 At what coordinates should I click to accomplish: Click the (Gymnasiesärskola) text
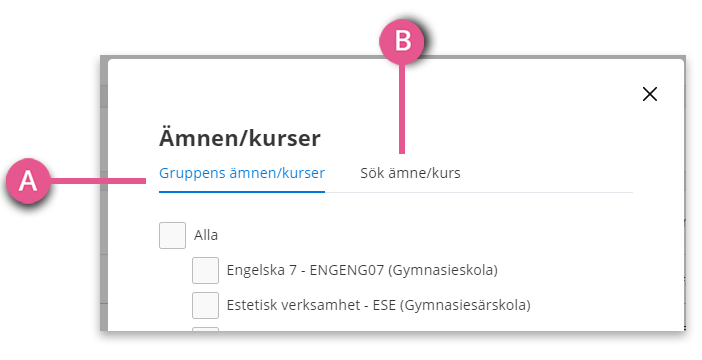[465, 306]
